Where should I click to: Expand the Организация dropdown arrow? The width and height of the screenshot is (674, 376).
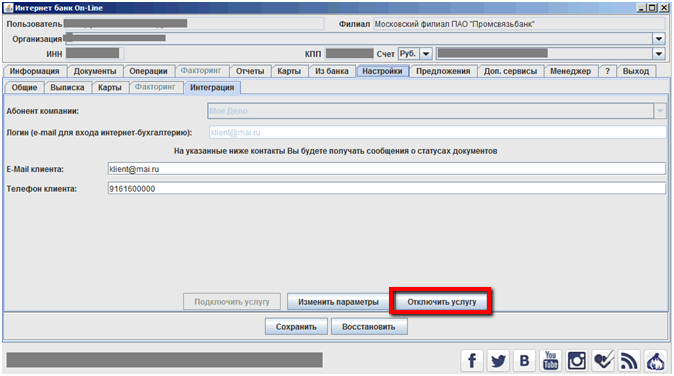click(x=659, y=39)
